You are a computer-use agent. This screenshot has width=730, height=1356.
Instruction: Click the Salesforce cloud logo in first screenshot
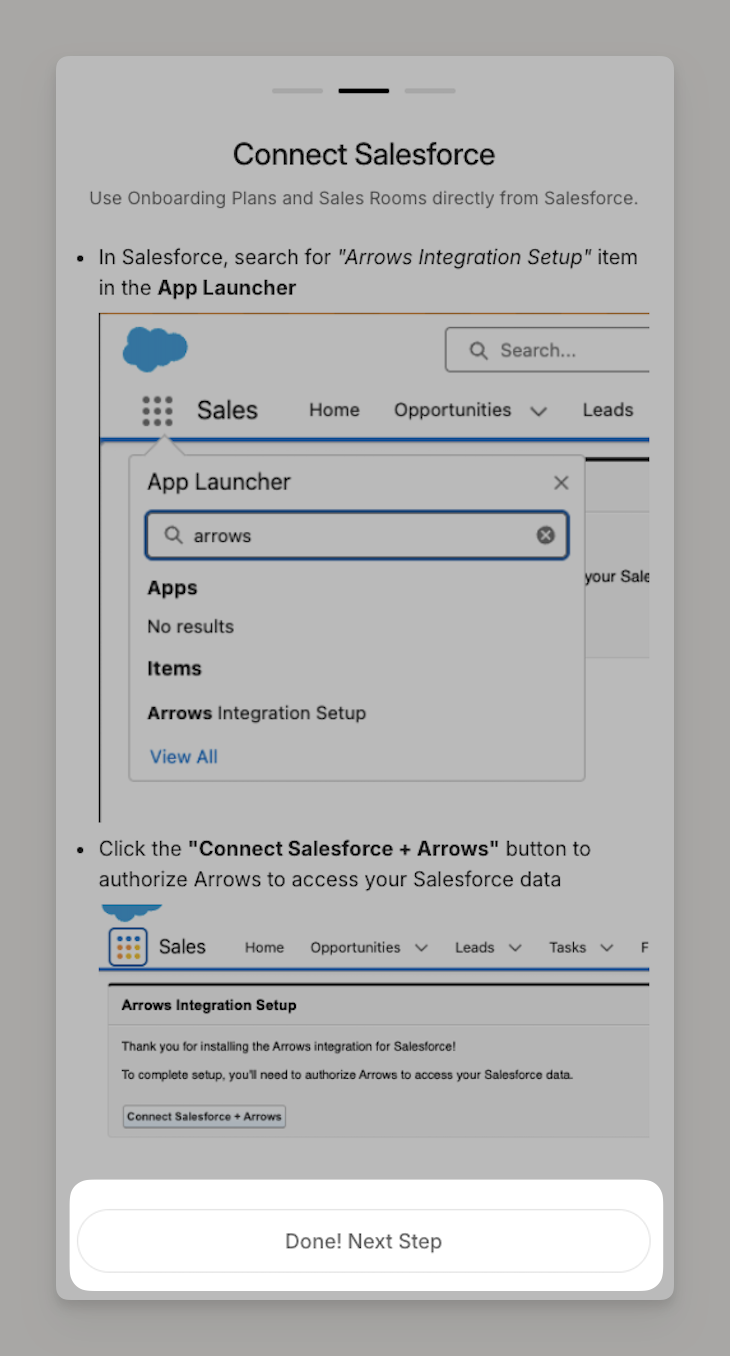pos(155,349)
